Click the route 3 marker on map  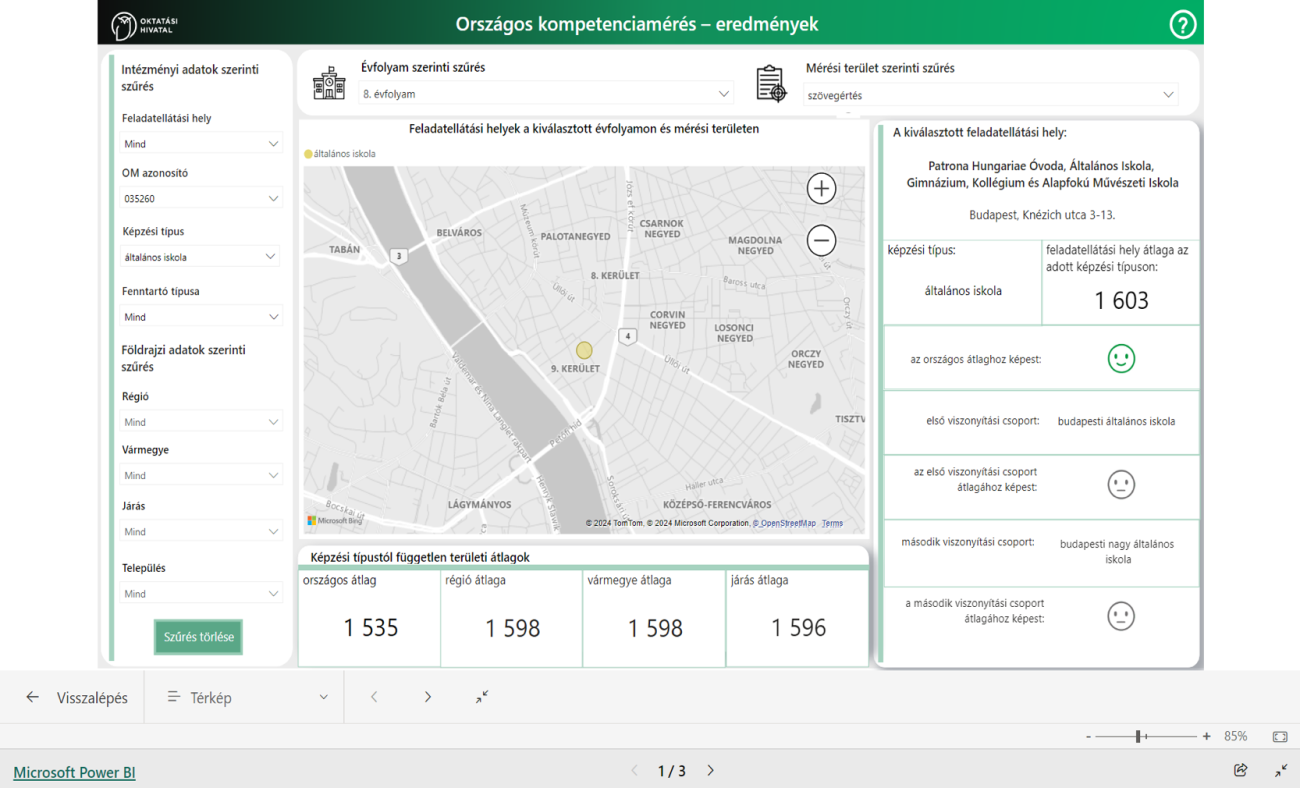tap(398, 256)
